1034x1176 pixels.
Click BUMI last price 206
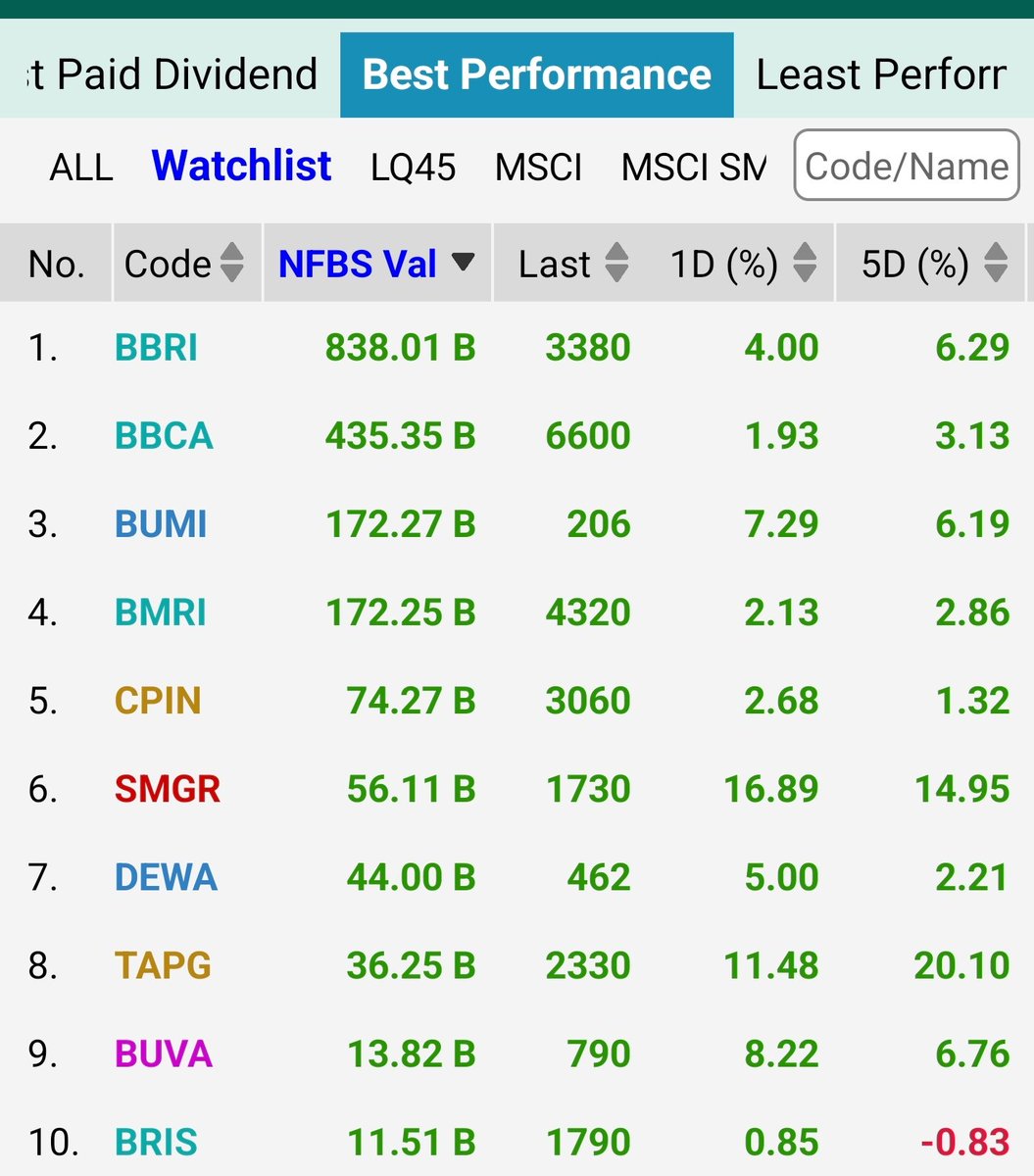599,524
